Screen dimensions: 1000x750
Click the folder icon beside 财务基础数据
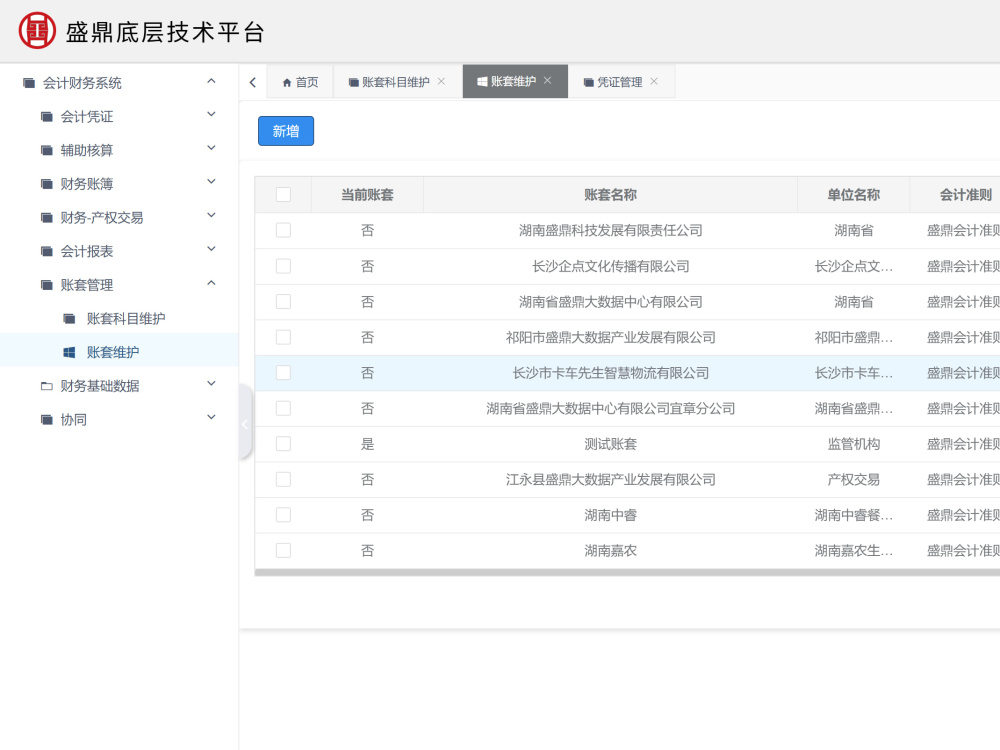(47, 386)
